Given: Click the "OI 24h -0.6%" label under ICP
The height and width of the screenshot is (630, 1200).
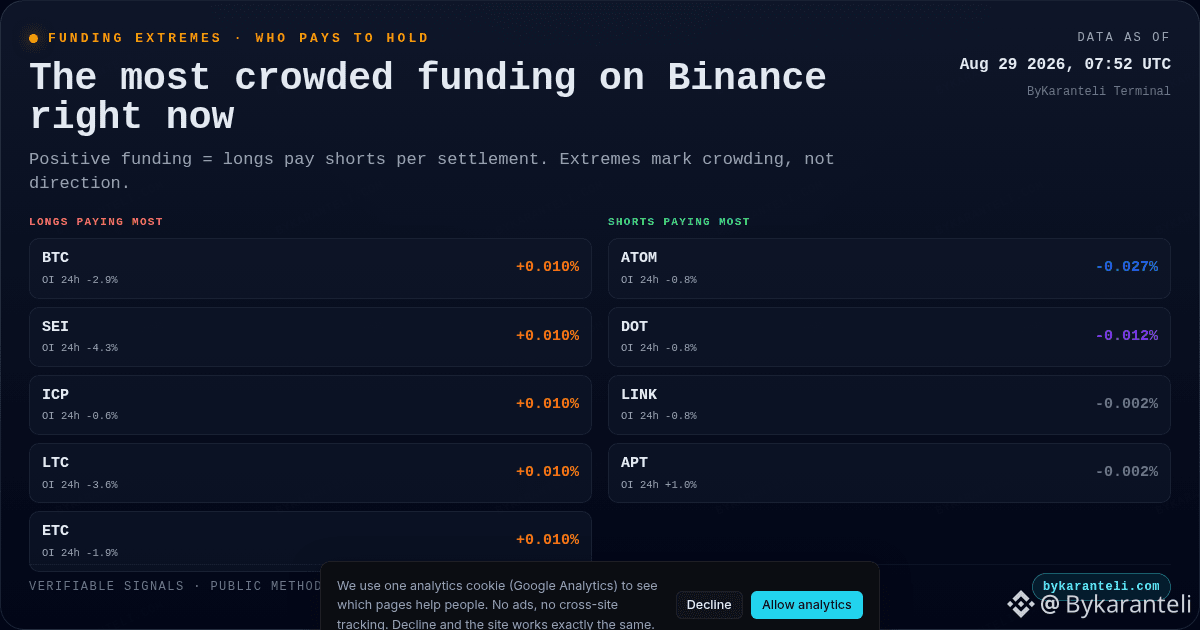Looking at the screenshot, I should [x=80, y=416].
